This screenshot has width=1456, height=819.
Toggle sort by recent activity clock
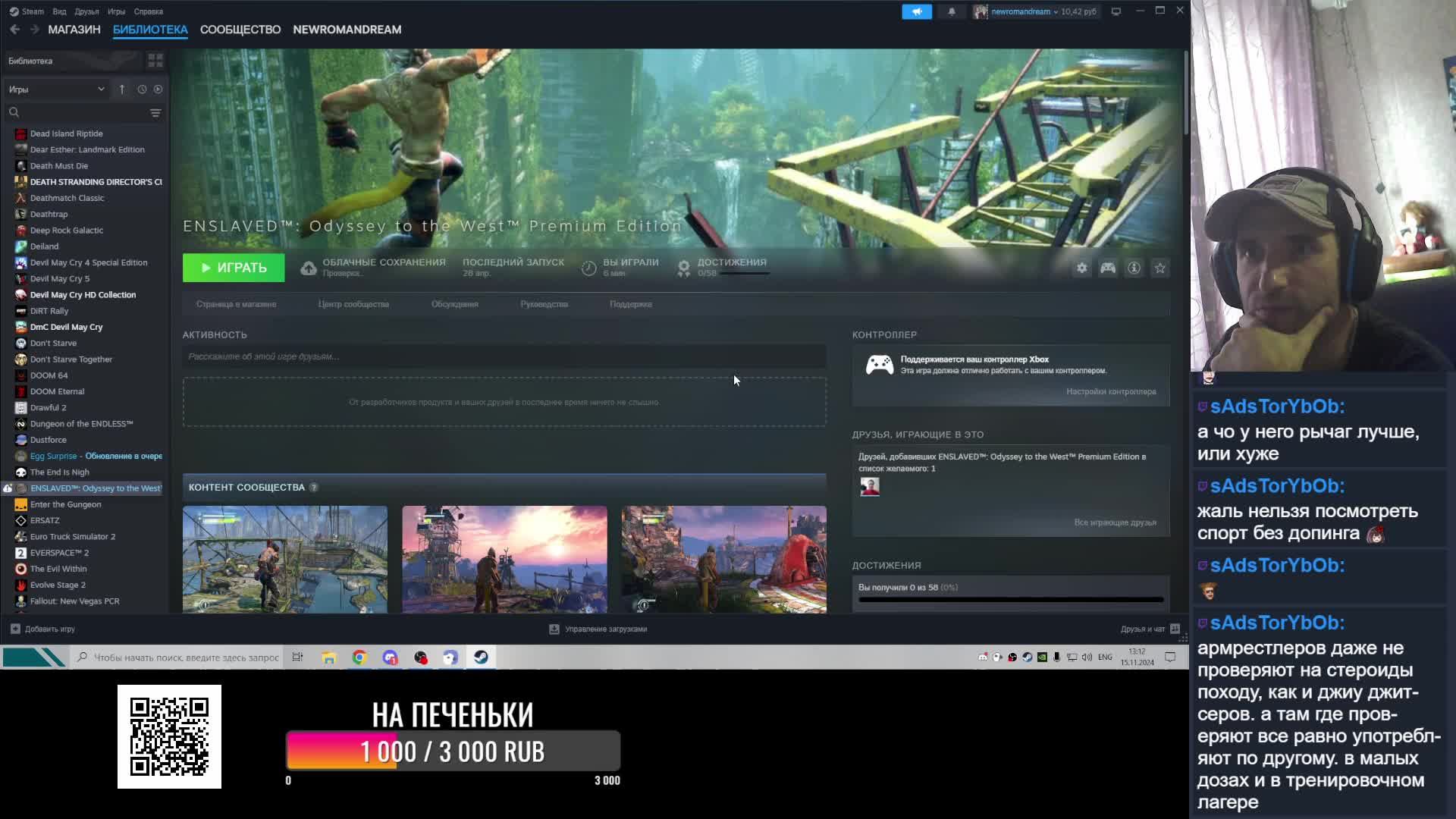coord(142,89)
